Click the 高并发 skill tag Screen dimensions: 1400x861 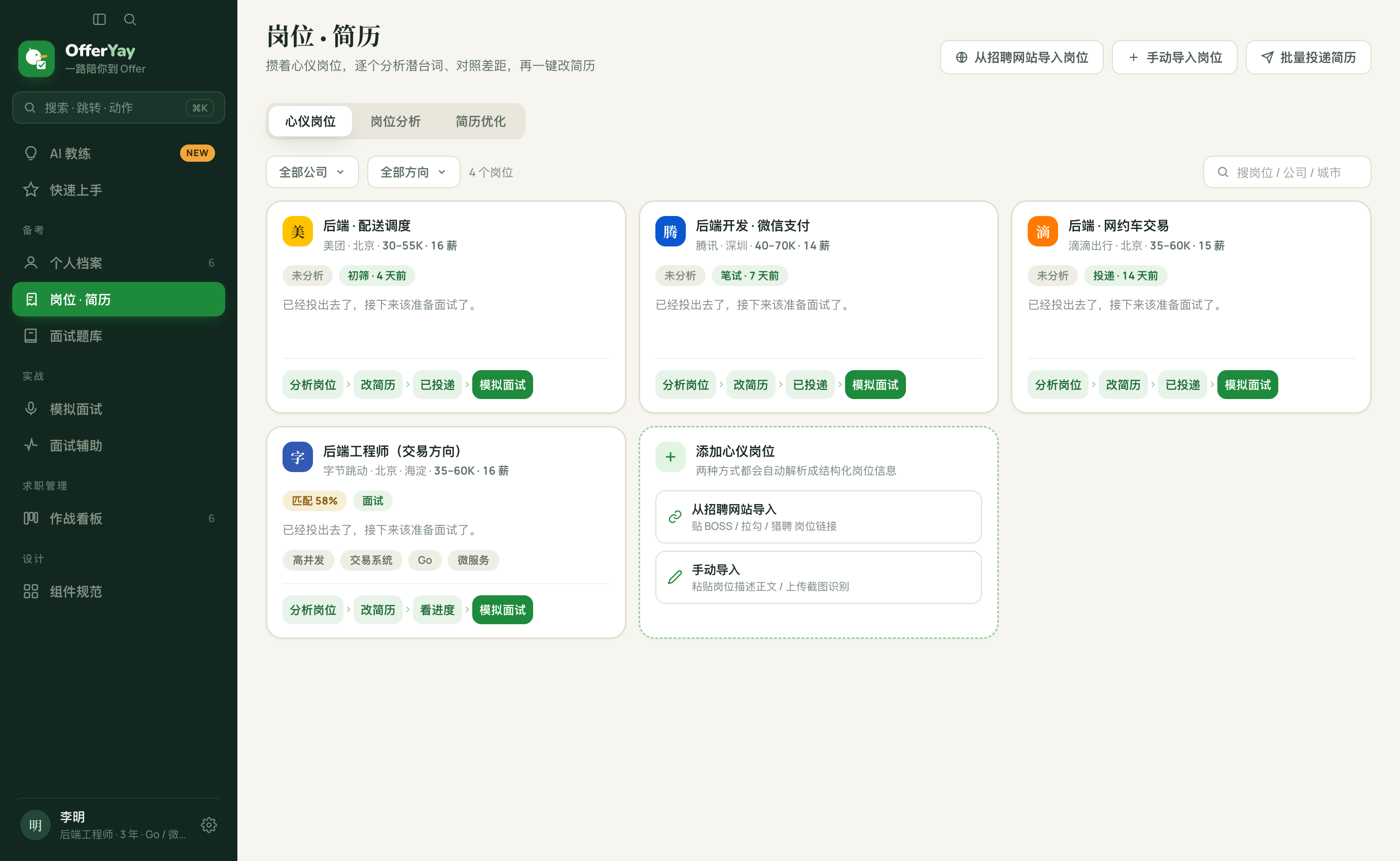[x=308, y=560]
